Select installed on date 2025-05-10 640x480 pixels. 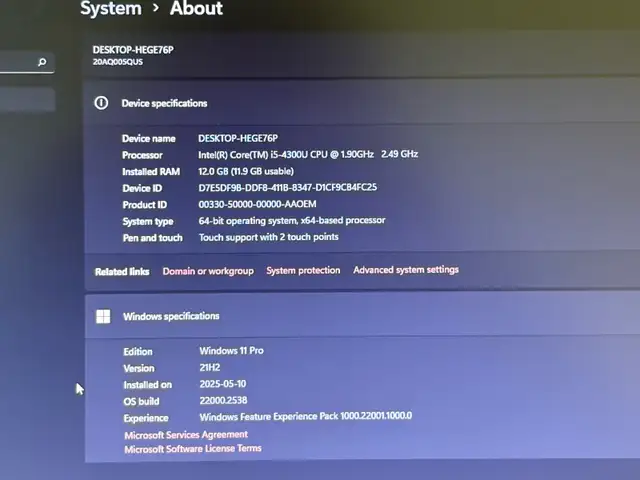(x=223, y=384)
